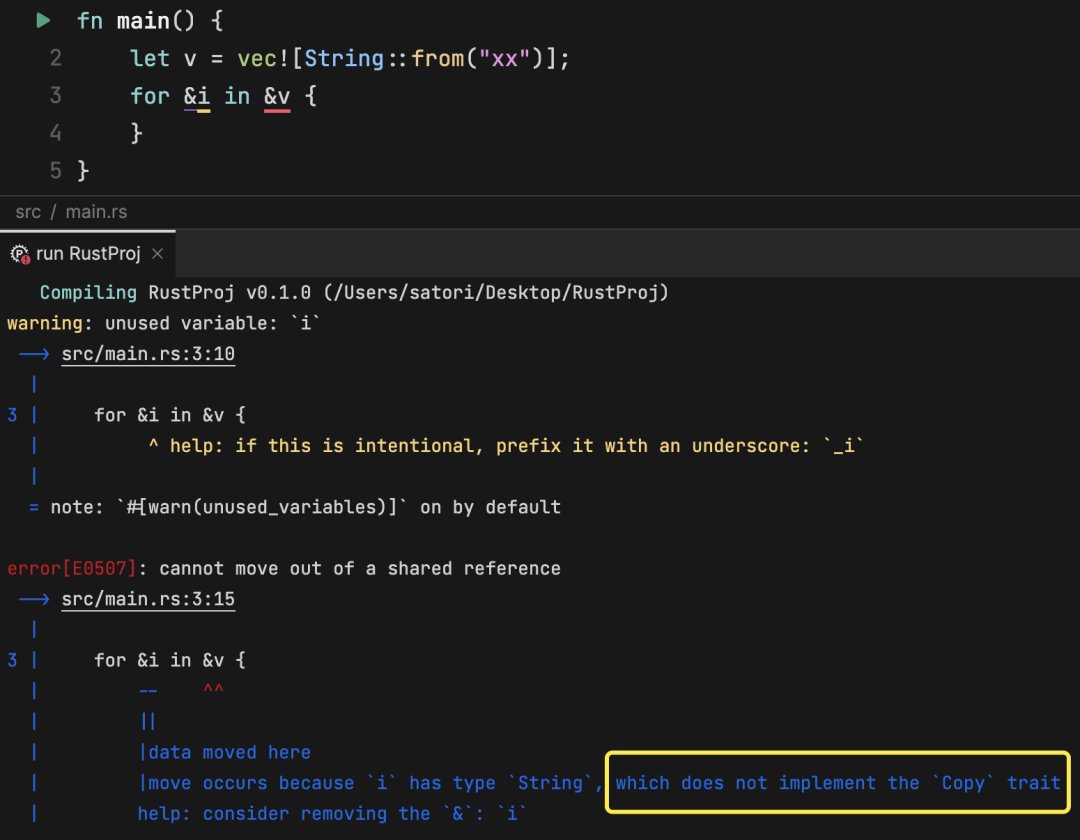Click 'which does not implement the `Copy` trait'
Viewport: 1080px width, 840px height.
838,783
